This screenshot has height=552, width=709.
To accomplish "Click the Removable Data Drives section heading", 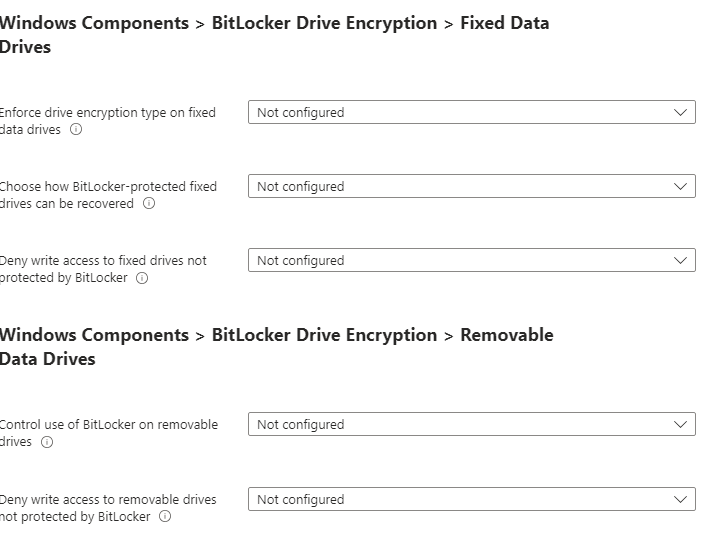I will (x=277, y=347).
